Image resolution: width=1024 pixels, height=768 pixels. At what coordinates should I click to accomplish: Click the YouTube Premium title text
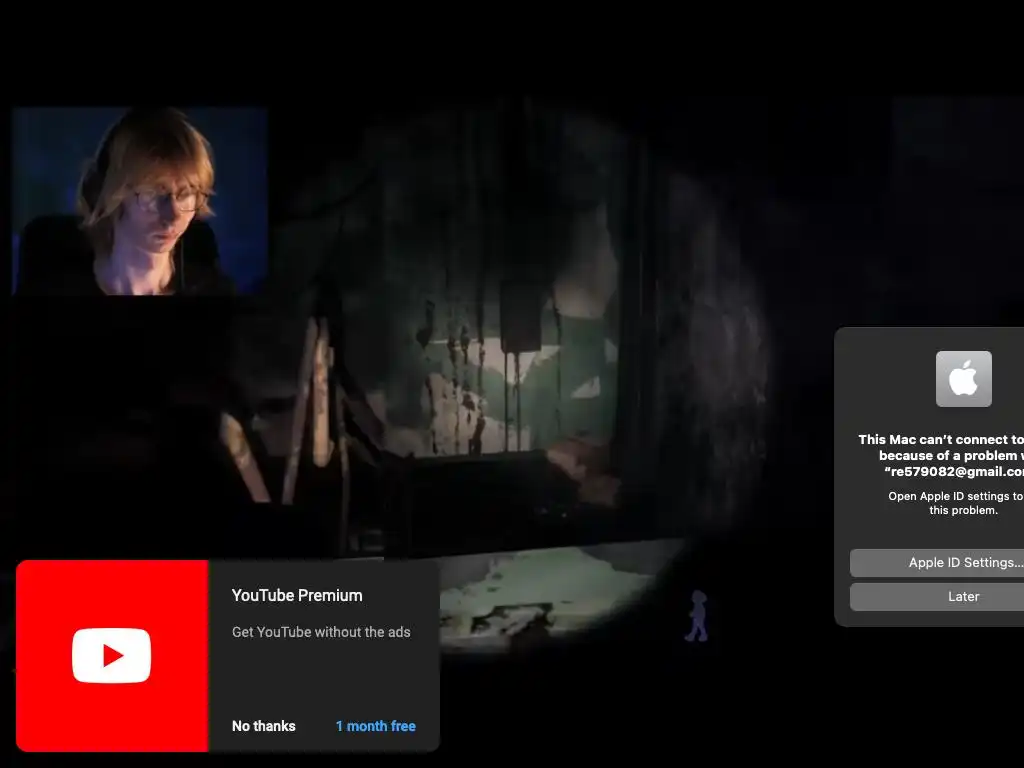click(297, 595)
